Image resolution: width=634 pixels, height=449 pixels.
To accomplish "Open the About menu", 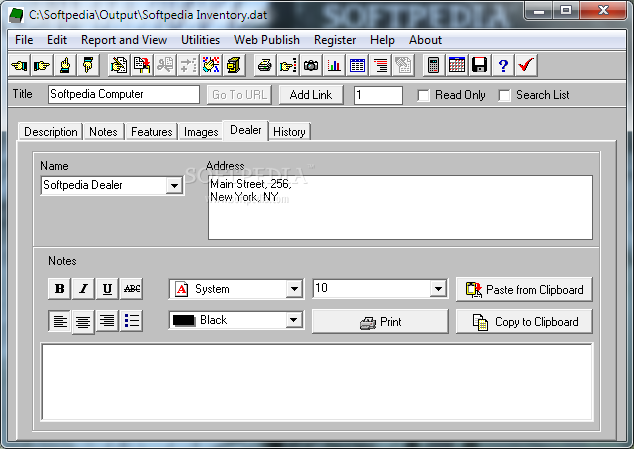I will [425, 40].
